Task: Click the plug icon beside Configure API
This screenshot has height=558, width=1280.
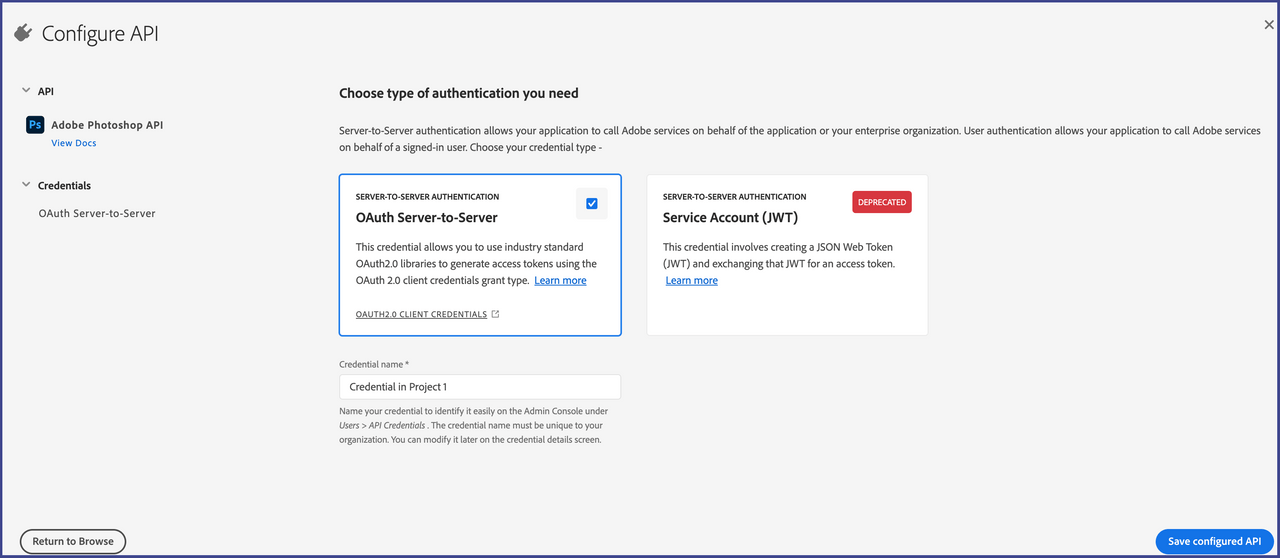Action: (23, 34)
